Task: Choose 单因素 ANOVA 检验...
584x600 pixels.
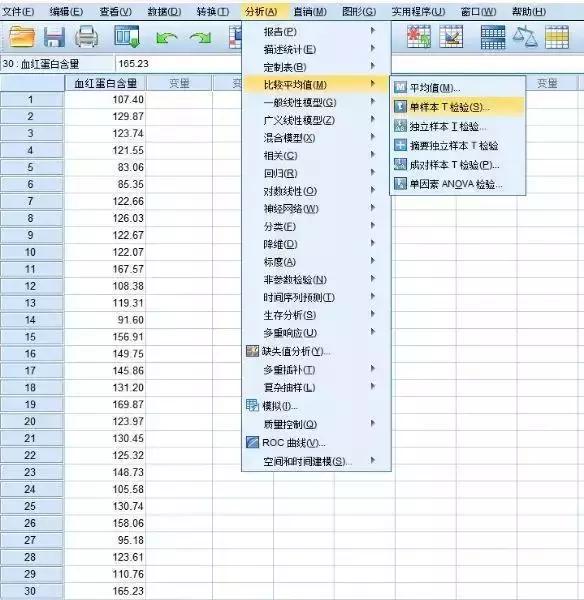Action: (x=458, y=184)
